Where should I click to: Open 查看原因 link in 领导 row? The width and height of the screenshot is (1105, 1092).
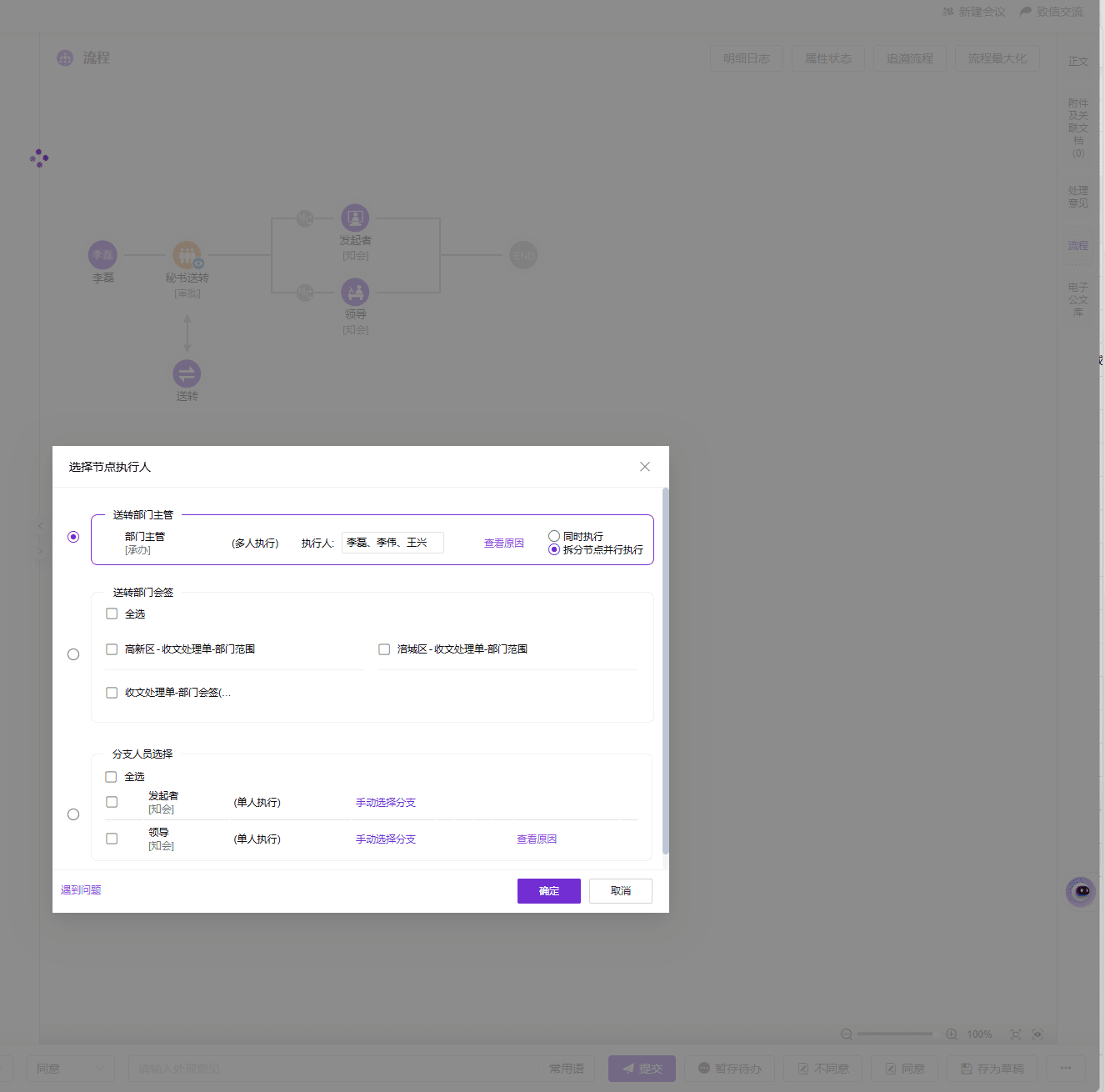coord(537,839)
